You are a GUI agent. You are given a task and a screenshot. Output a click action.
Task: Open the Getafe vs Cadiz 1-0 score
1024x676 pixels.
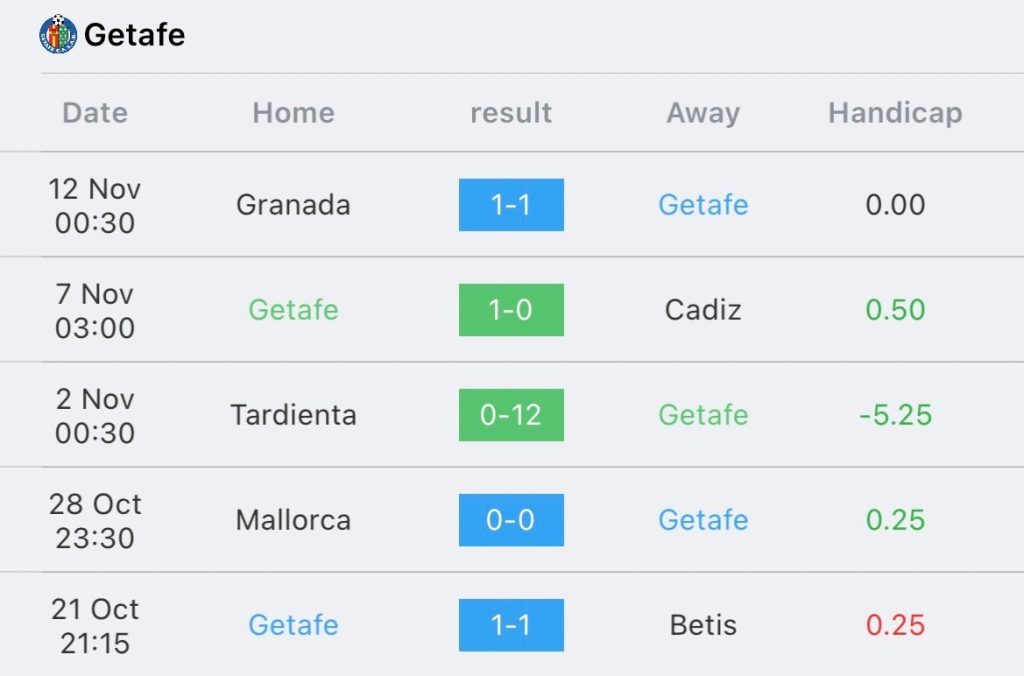tap(511, 310)
